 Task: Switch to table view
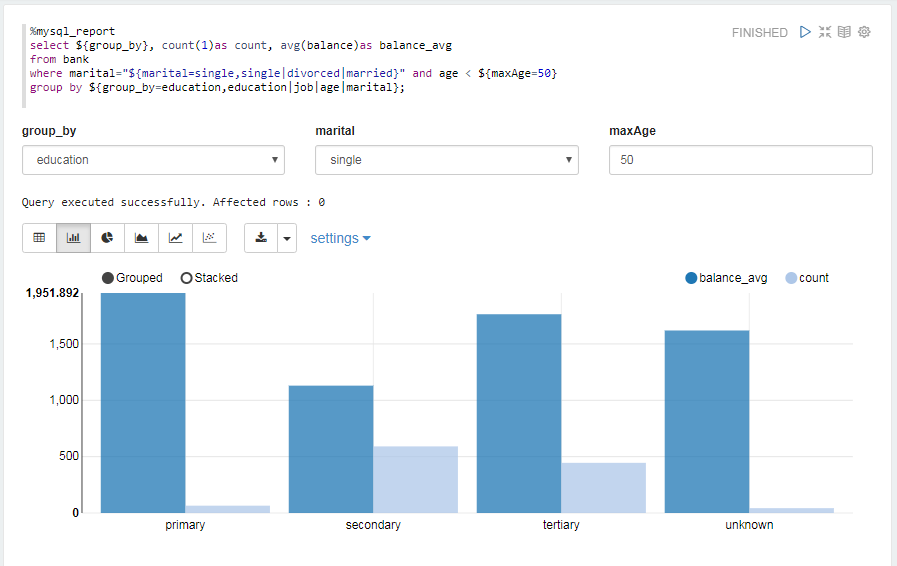pyautogui.click(x=40, y=238)
